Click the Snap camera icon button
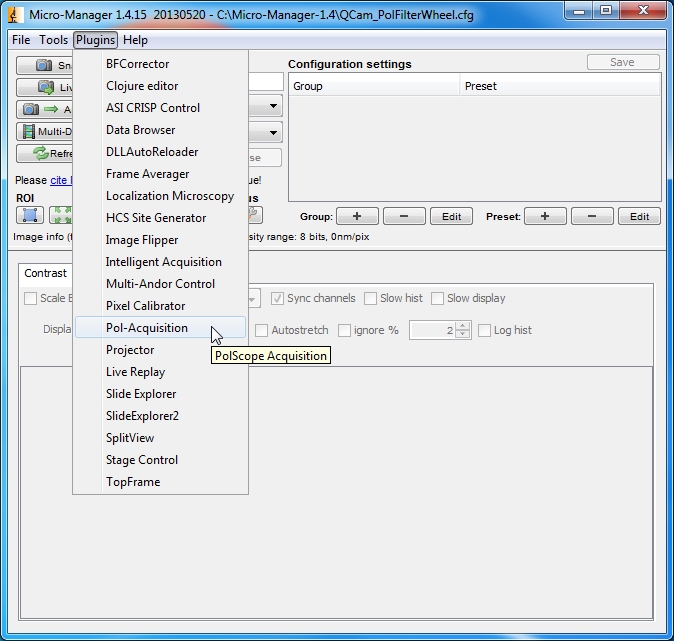 [44, 65]
